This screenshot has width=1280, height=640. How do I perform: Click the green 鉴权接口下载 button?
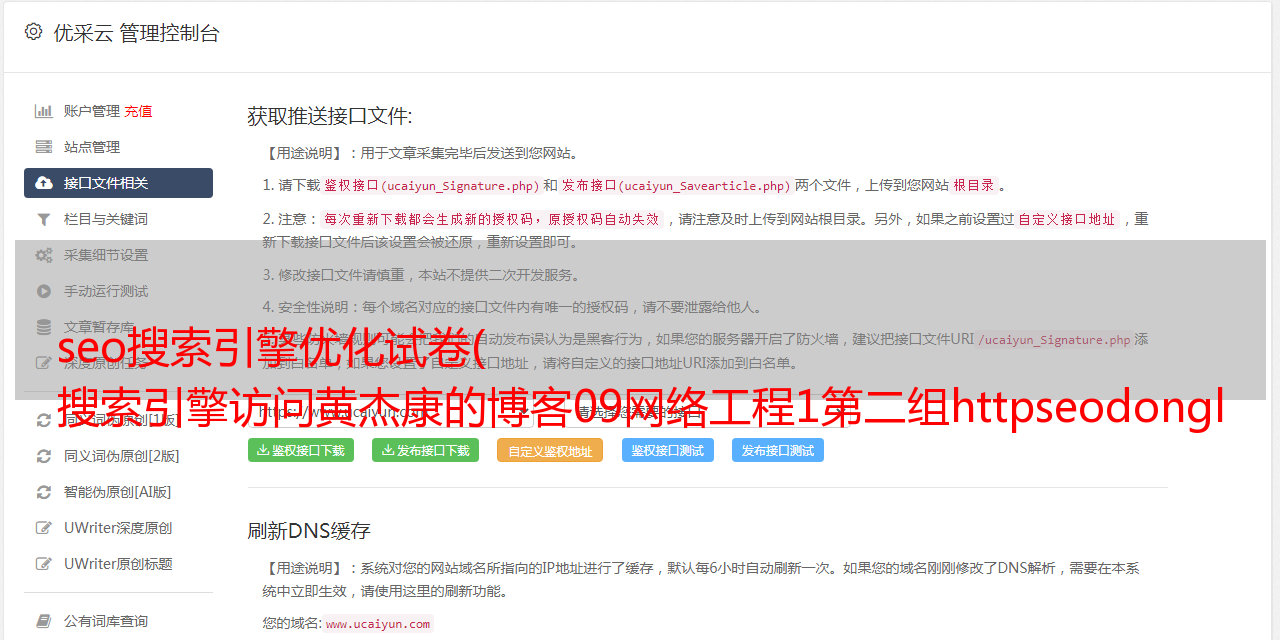point(300,450)
